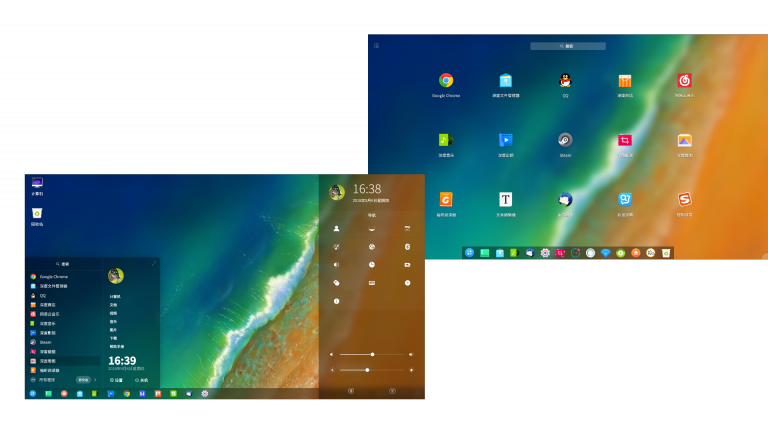The image size is (768, 432).
Task: Open the Computer icon on the desktop
Action: pos(37,183)
